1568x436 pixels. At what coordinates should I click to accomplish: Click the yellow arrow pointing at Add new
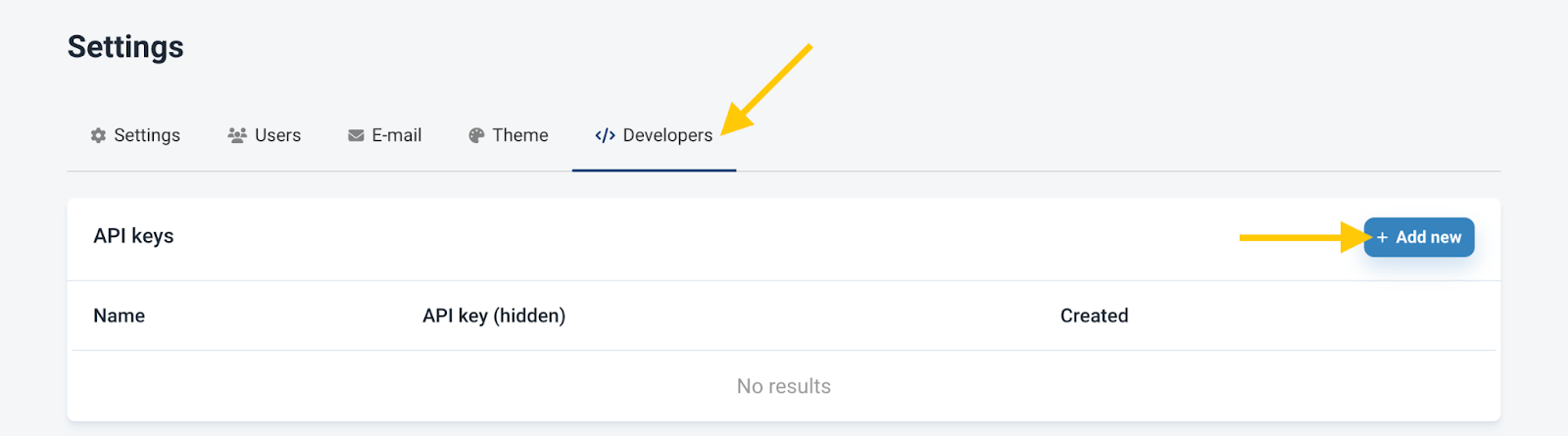point(1306,237)
